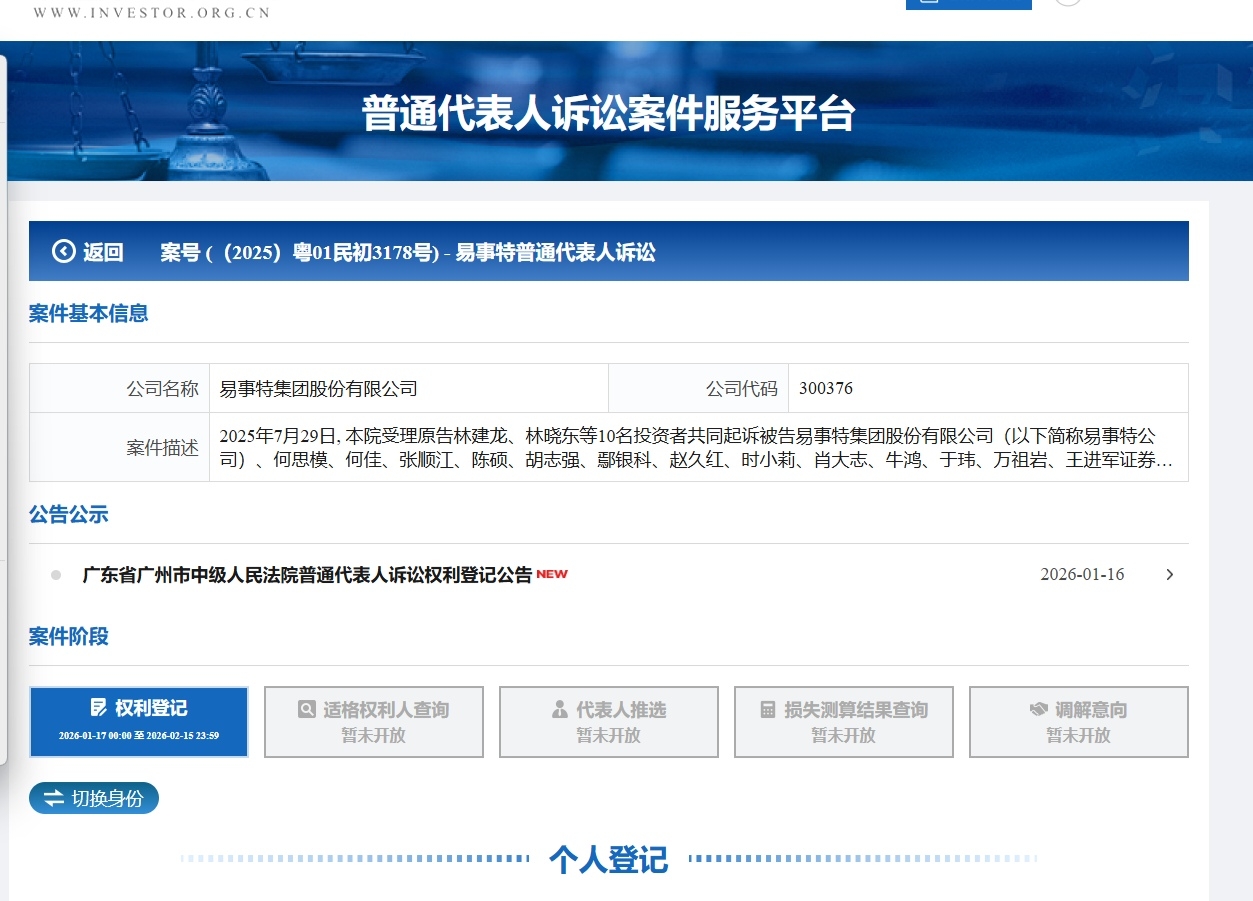Click the pencil icon on 权利登记
The image size is (1253, 901).
[98, 708]
